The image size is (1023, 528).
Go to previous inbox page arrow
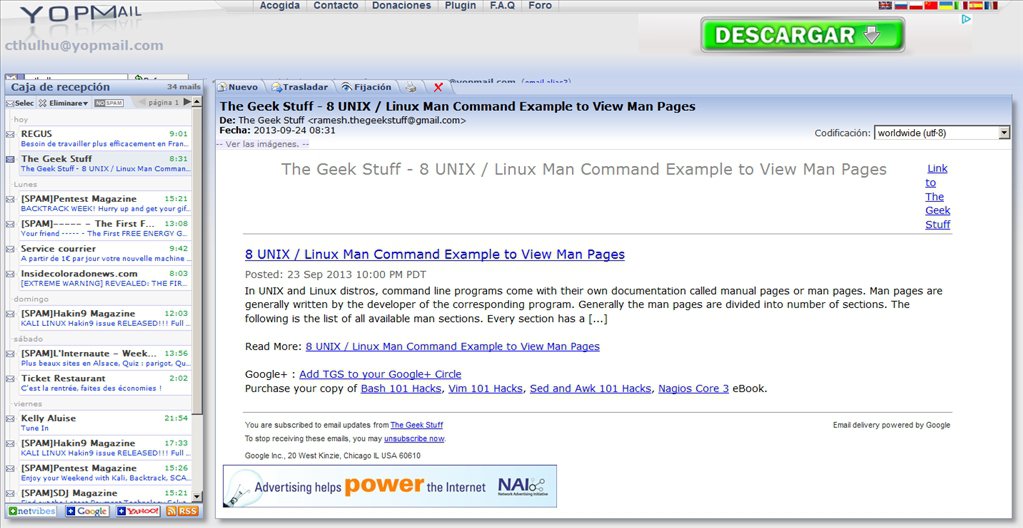(142, 102)
